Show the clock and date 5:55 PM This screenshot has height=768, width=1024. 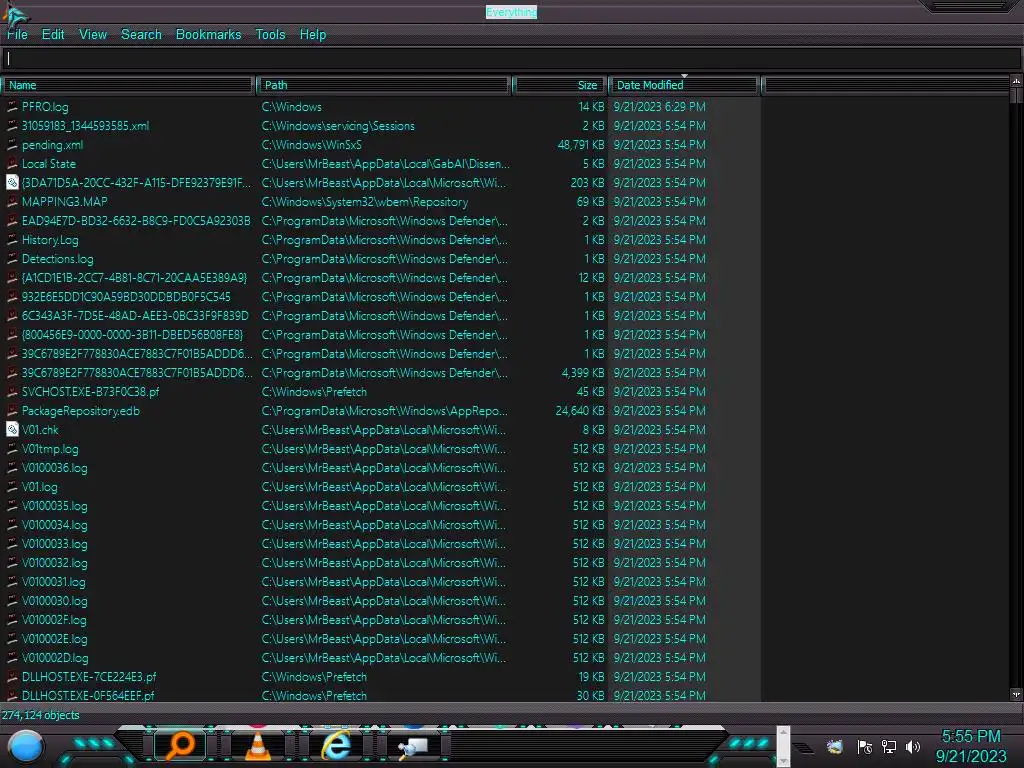[x=971, y=746]
